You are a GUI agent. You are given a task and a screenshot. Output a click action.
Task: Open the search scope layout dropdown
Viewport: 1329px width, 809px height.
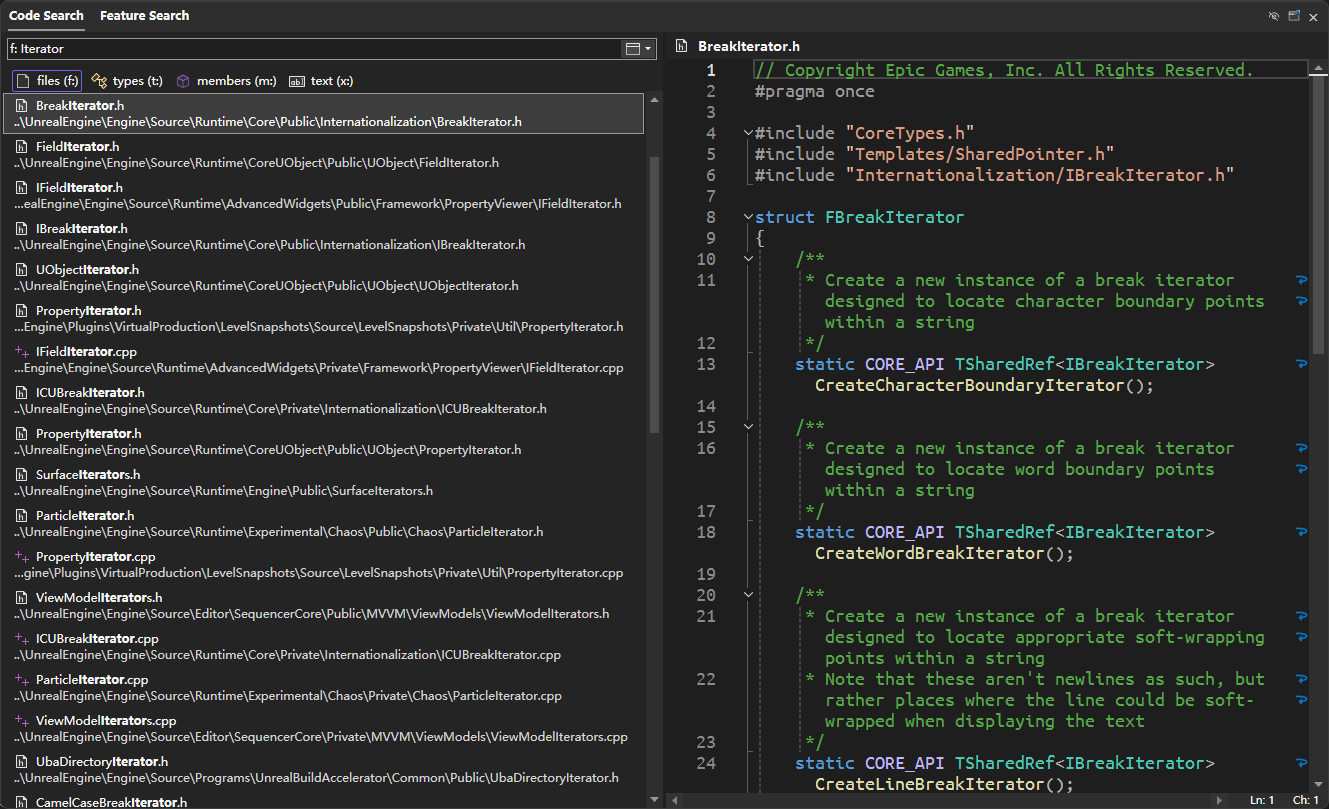click(x=638, y=48)
